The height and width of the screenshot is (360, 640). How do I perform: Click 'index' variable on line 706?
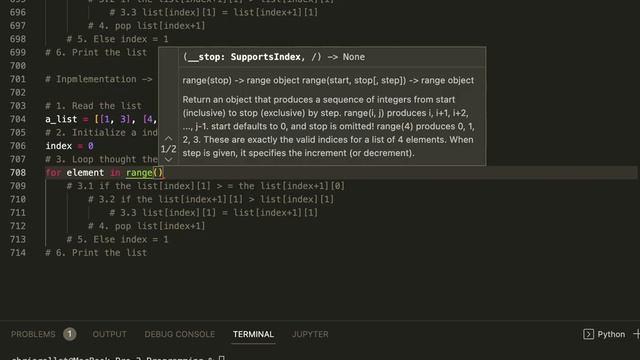[x=59, y=146]
